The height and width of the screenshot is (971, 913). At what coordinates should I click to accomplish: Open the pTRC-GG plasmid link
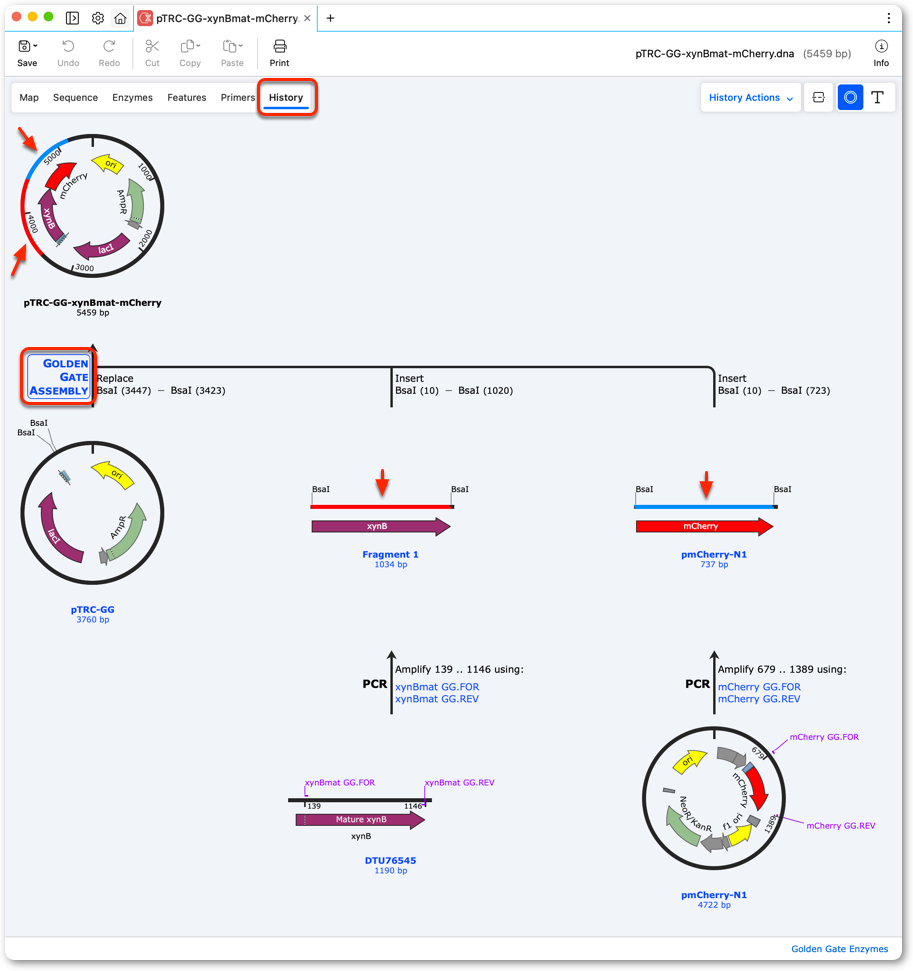point(92,609)
